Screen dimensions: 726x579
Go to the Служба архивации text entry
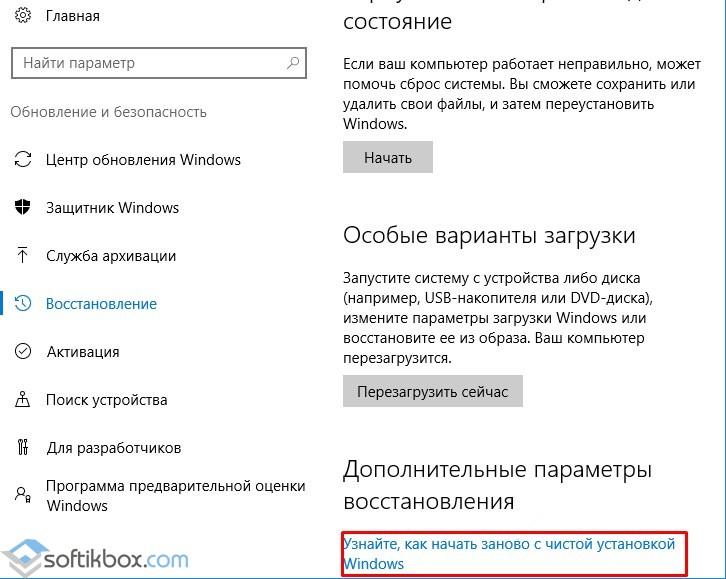point(111,256)
